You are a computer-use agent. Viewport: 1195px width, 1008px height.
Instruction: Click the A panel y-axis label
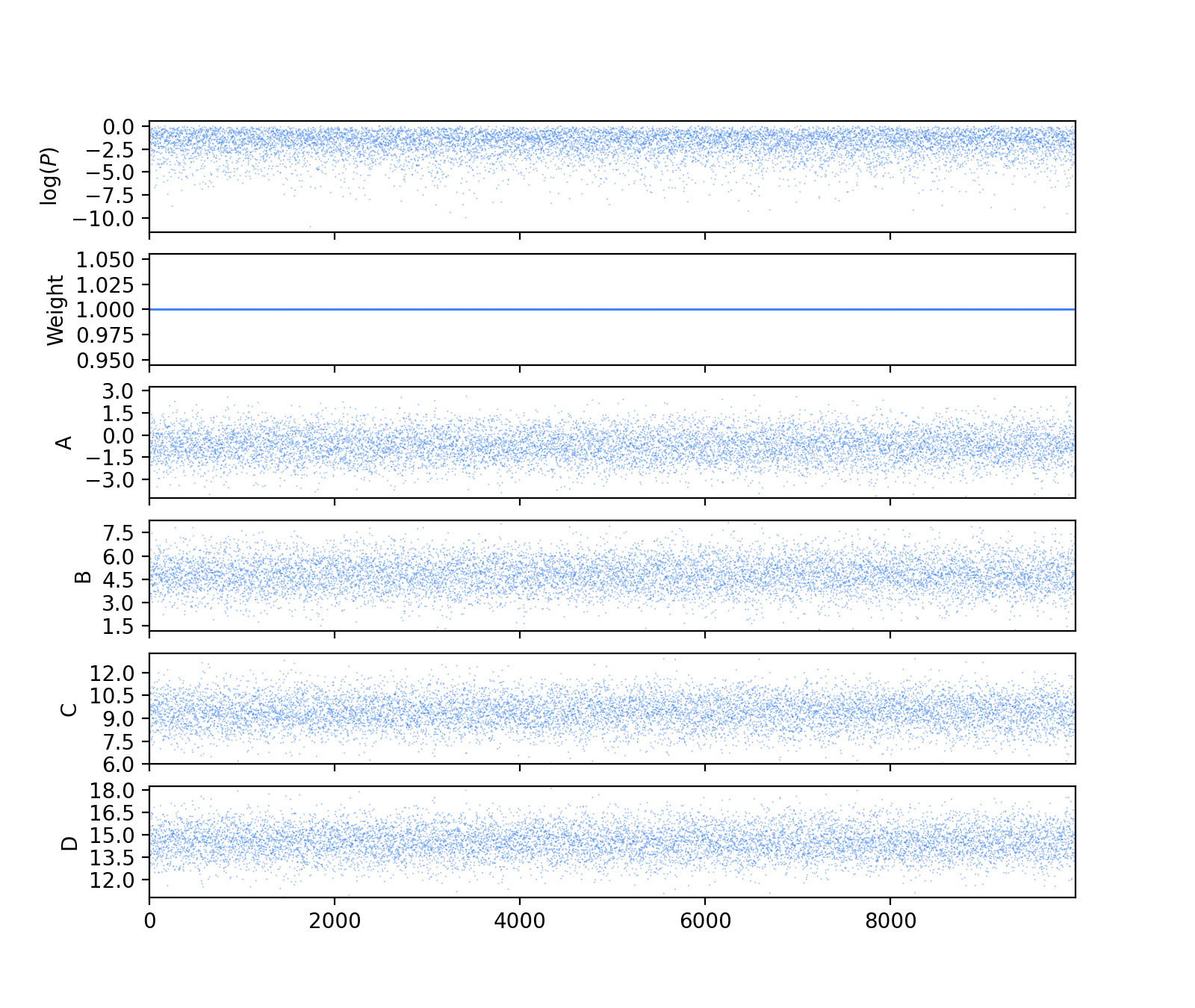point(65,443)
